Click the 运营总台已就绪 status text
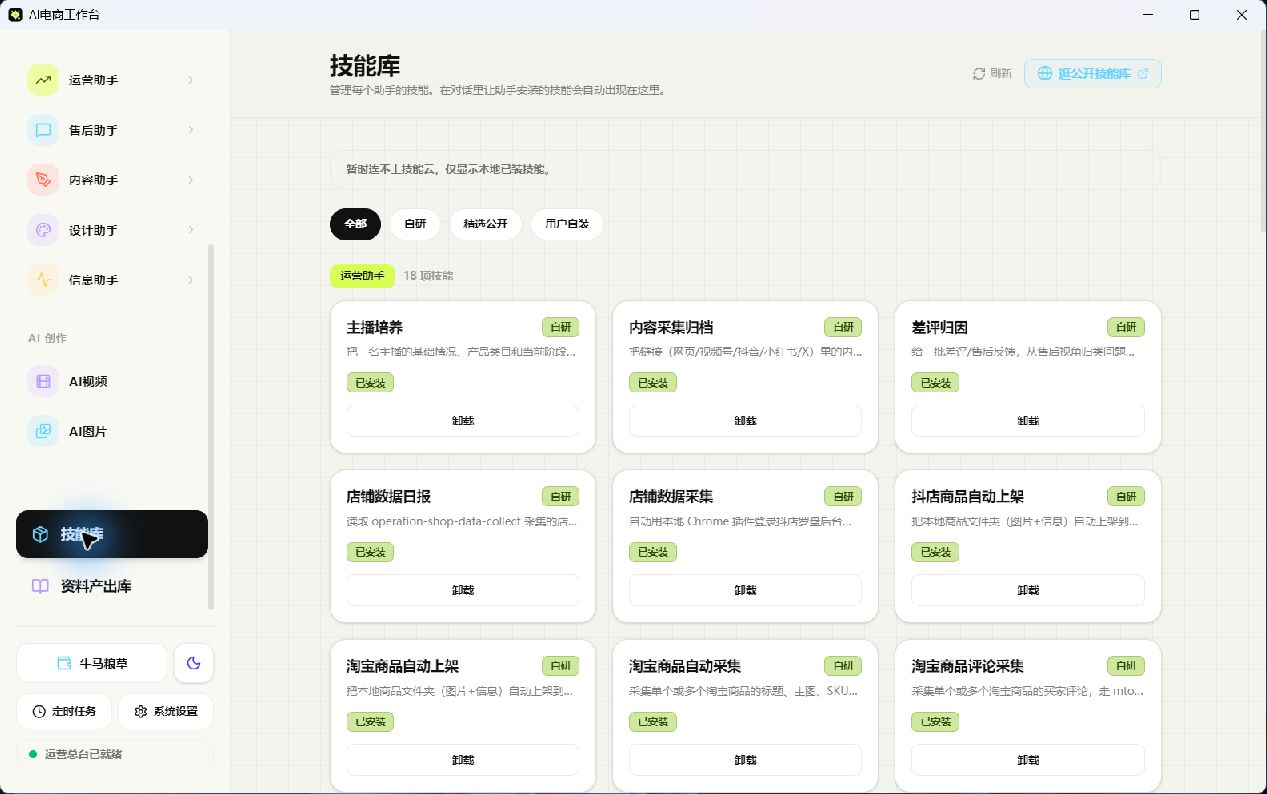 83,754
